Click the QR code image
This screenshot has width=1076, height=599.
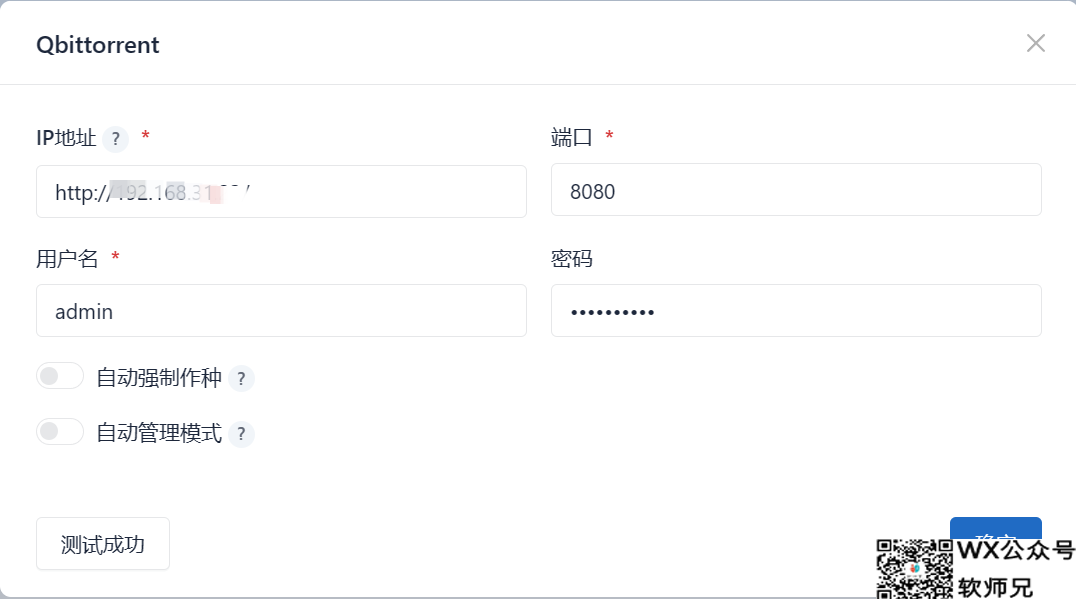[914, 569]
